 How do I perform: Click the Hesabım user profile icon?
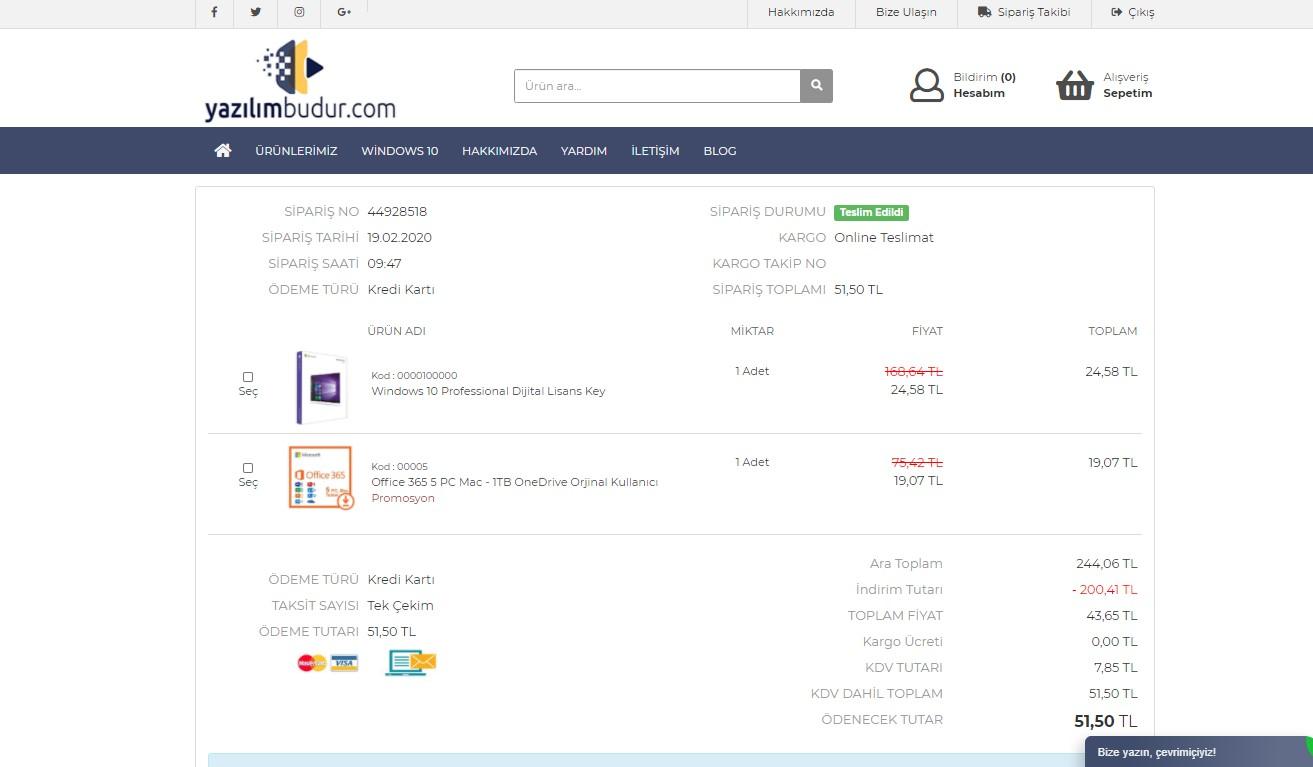(x=927, y=85)
